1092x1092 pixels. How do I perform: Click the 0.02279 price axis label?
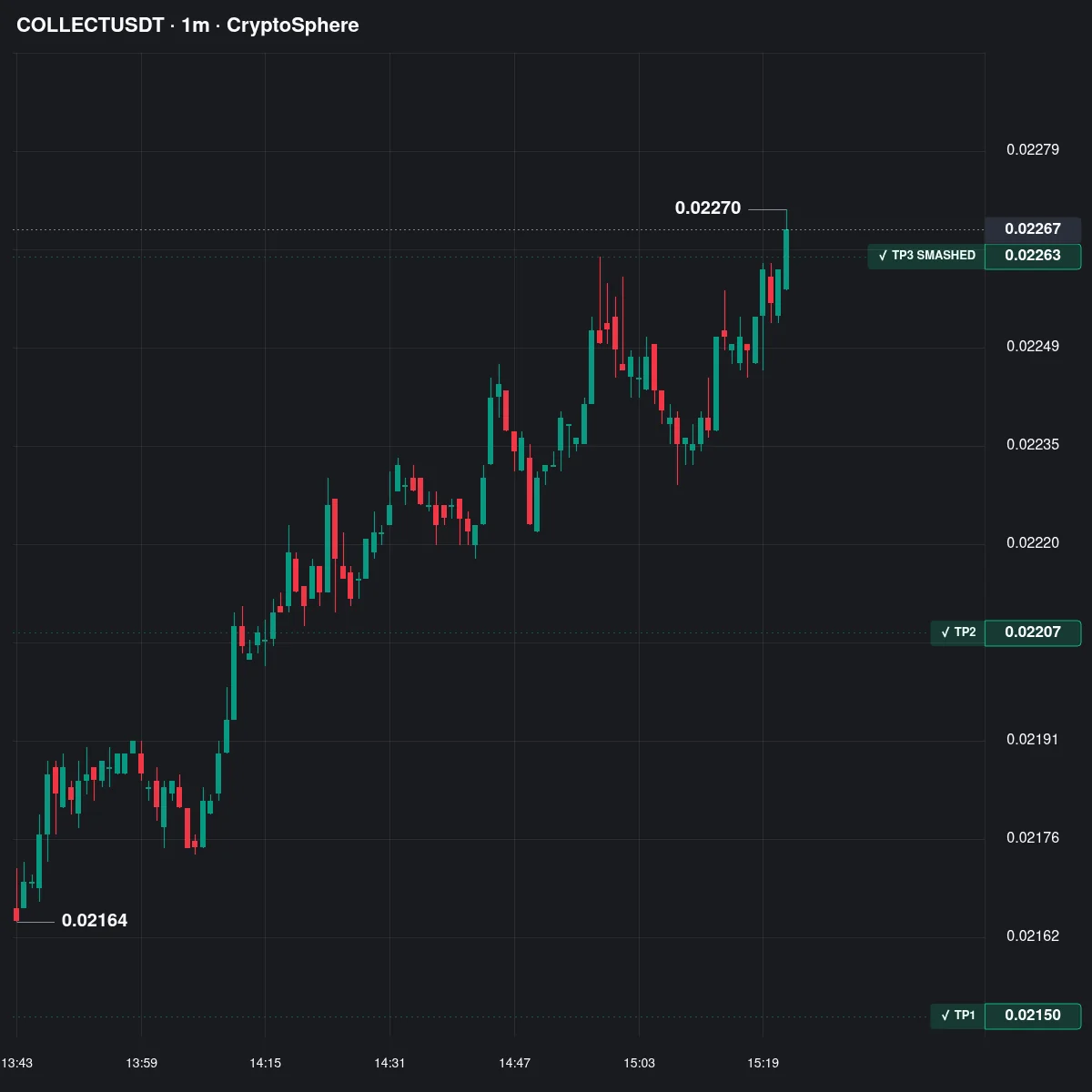click(x=1033, y=150)
